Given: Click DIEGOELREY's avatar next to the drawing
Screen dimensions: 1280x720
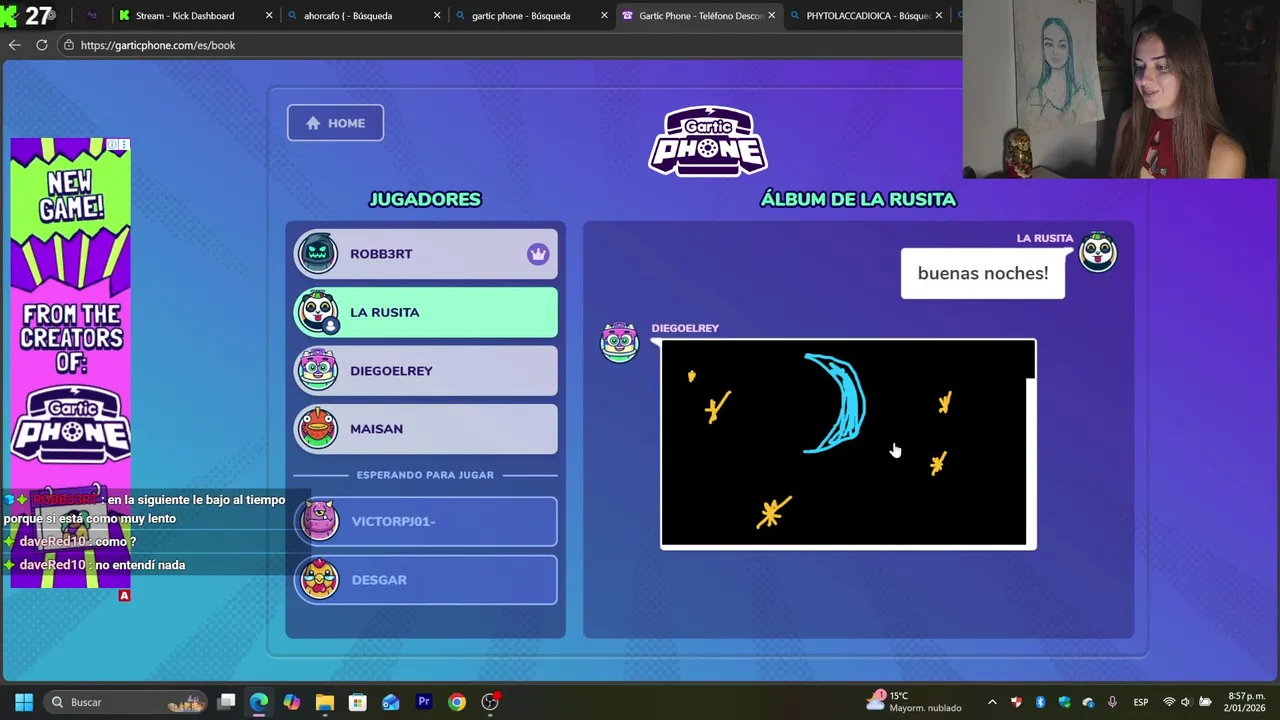Looking at the screenshot, I should click(619, 343).
